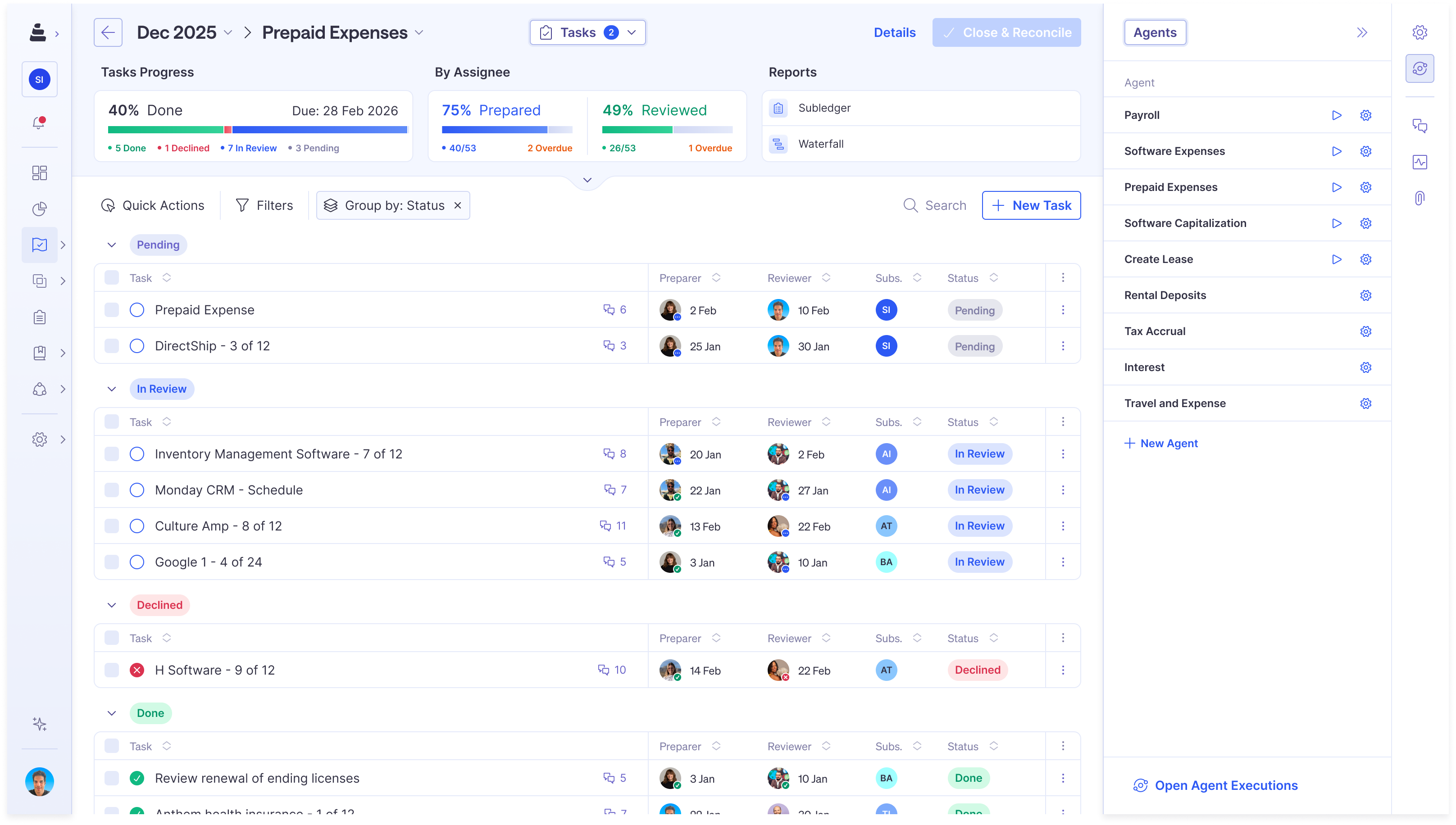Select the bookmarked book icon in sidebar
Screen dimensions: 1456x825
click(40, 353)
